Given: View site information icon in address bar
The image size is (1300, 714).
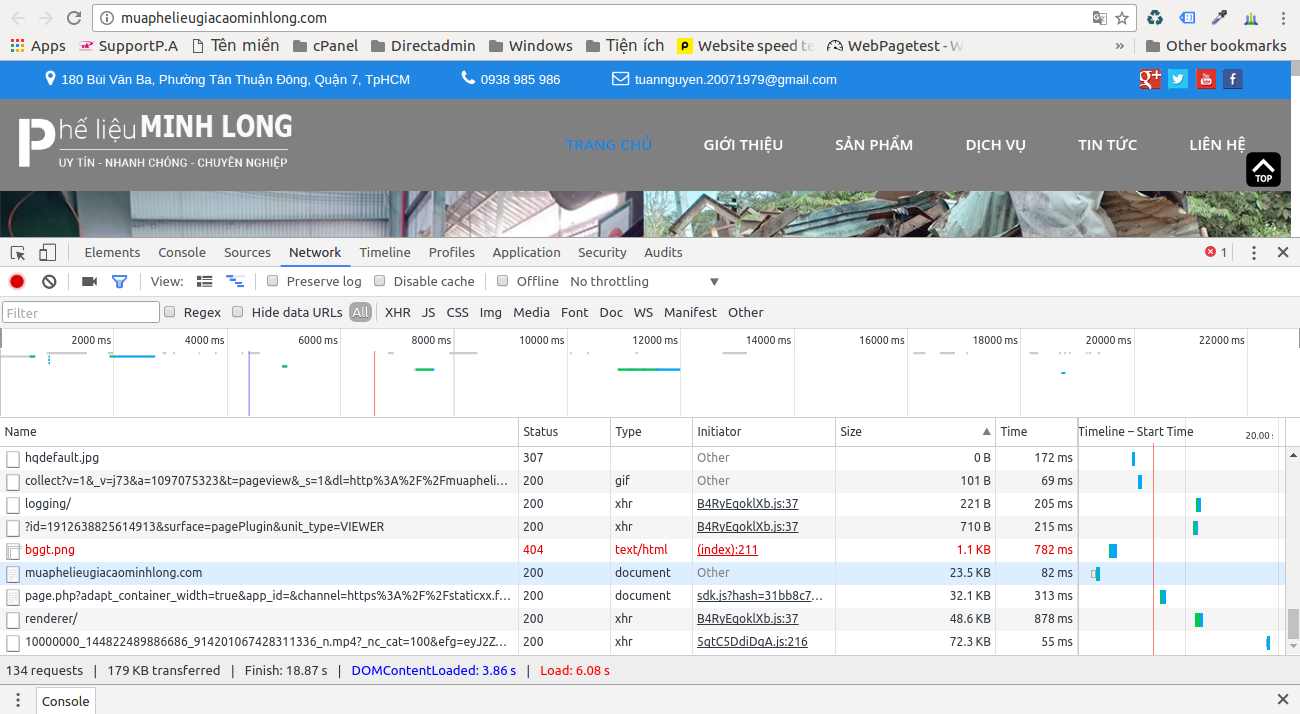Looking at the screenshot, I should tap(107, 18).
